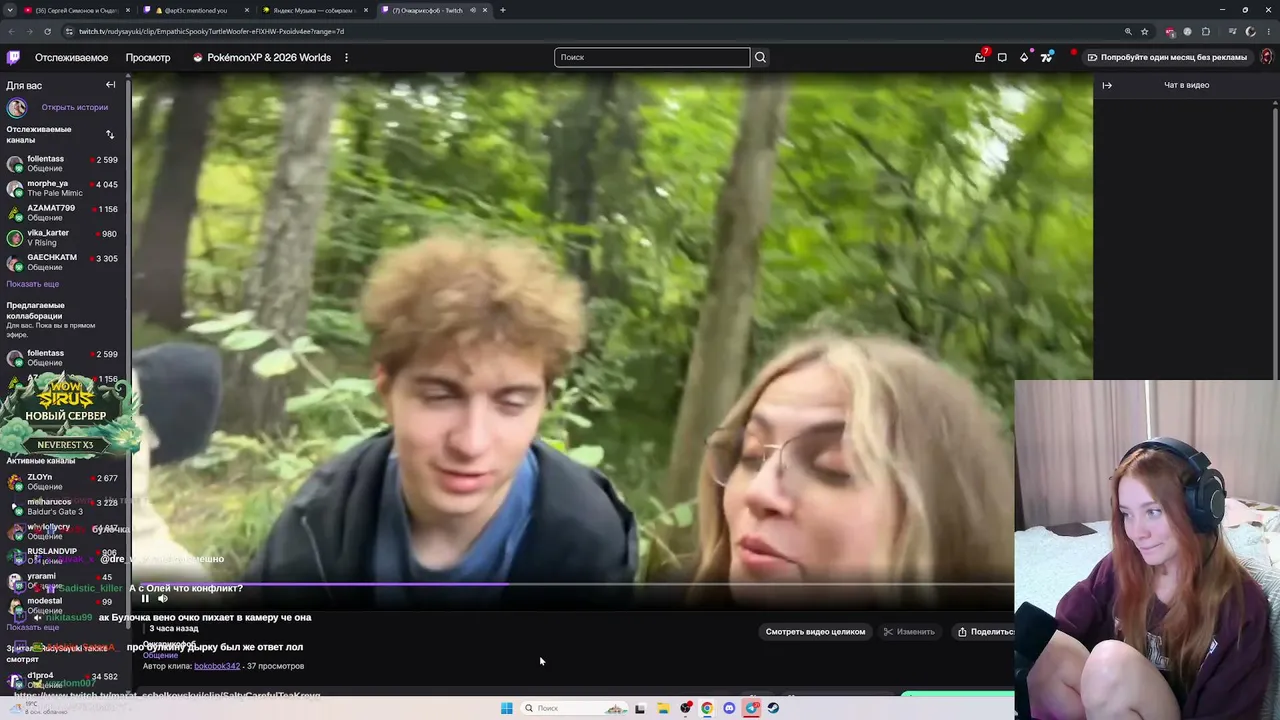The height and width of the screenshot is (720, 1280).
Task: Click the Изменить (edit clip) button
Action: click(909, 632)
